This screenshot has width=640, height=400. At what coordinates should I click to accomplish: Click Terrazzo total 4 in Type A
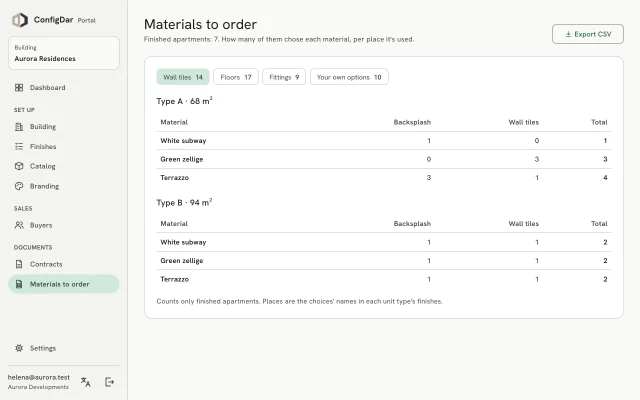(605, 178)
